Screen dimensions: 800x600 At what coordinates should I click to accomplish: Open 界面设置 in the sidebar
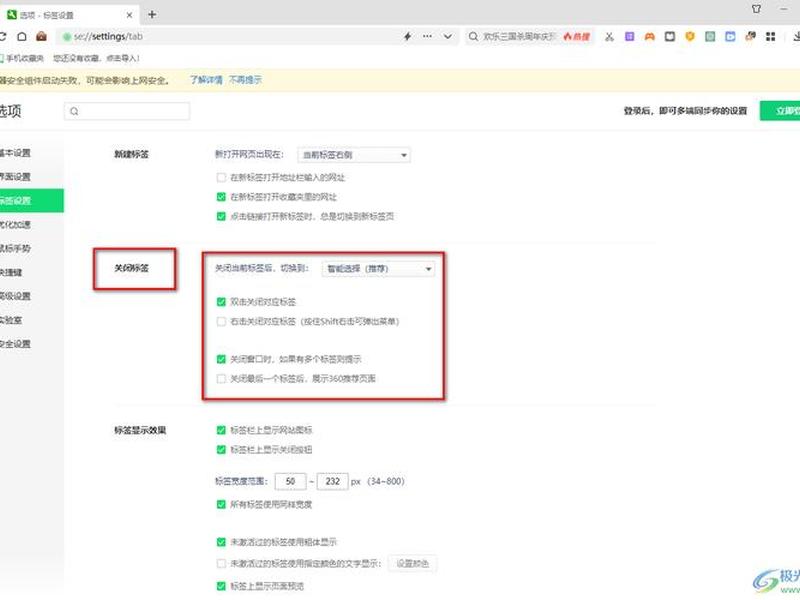click(x=15, y=177)
